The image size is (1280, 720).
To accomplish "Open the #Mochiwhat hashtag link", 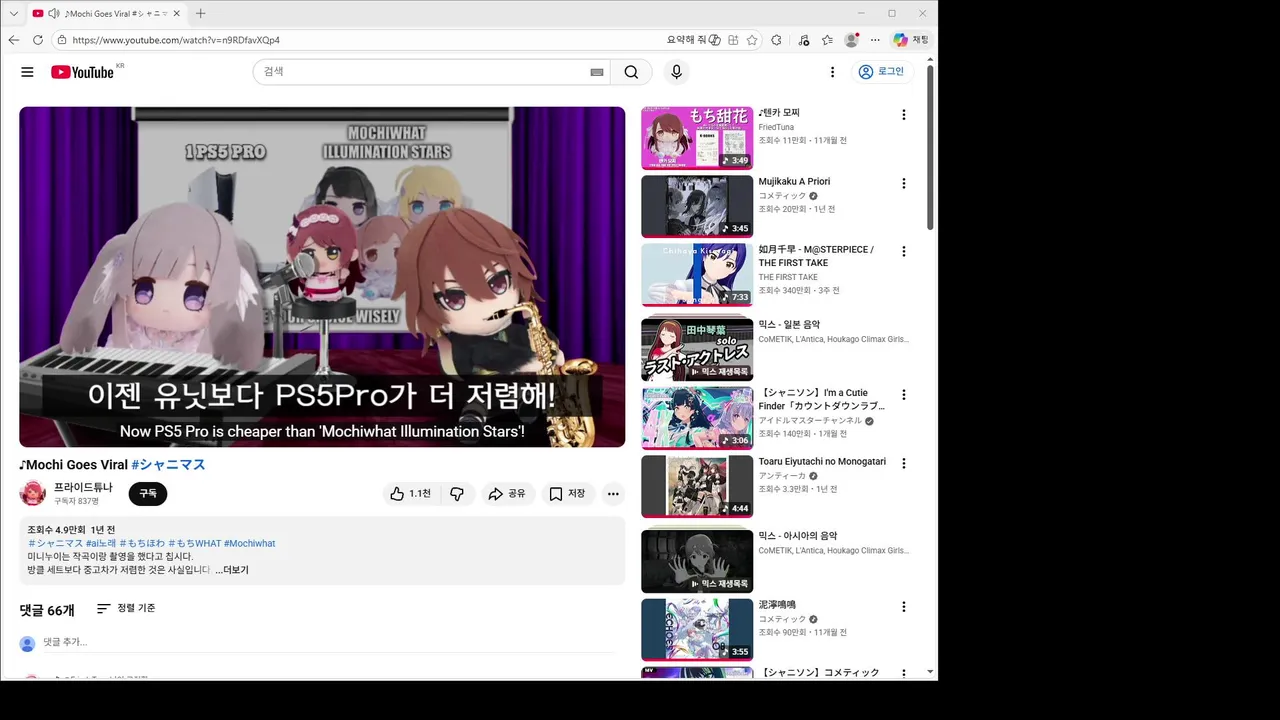I will pyautogui.click(x=249, y=543).
